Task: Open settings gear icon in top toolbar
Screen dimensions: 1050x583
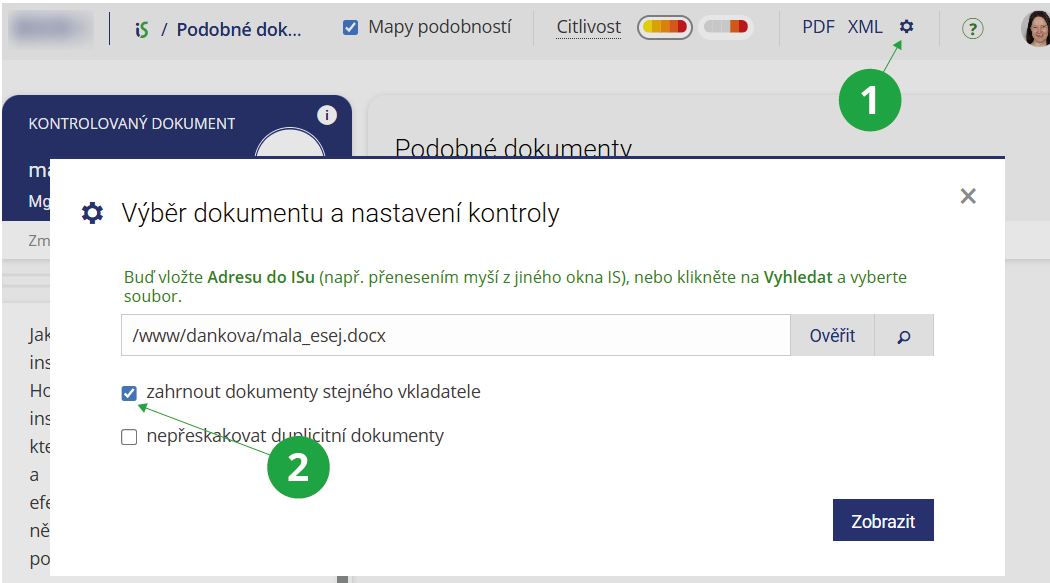Action: tap(906, 27)
